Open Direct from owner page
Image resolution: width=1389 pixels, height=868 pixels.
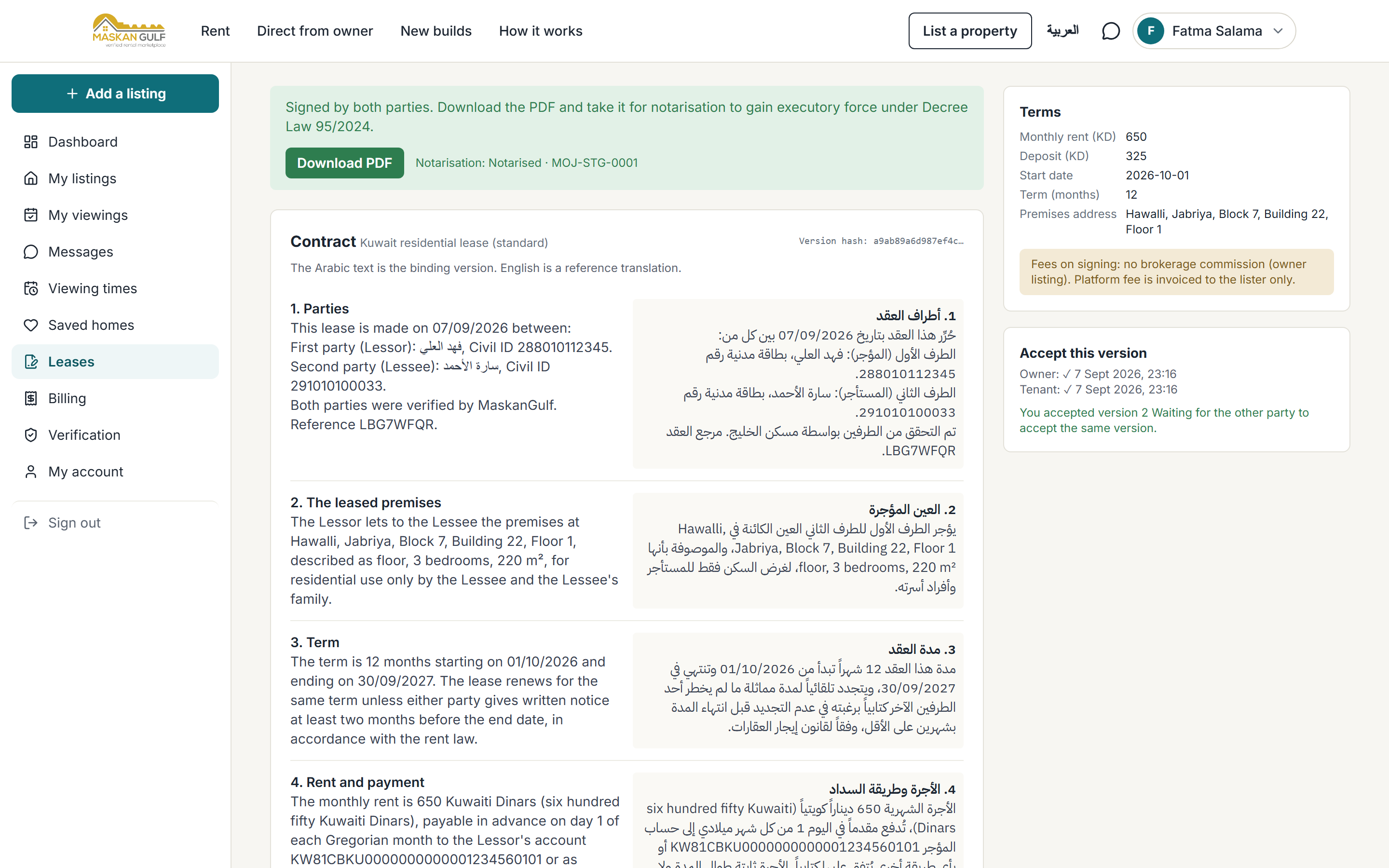point(314,31)
